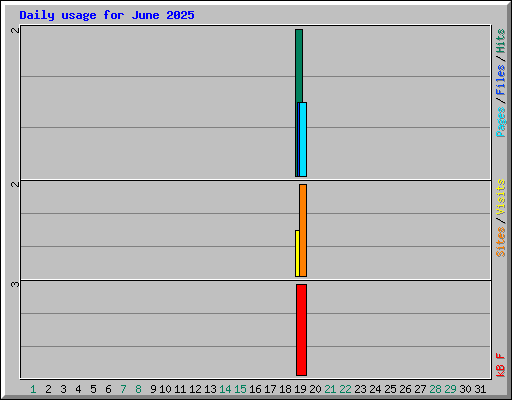Click green day 14 on the x-axis
The width and height of the screenshot is (512, 400).
tap(225, 389)
